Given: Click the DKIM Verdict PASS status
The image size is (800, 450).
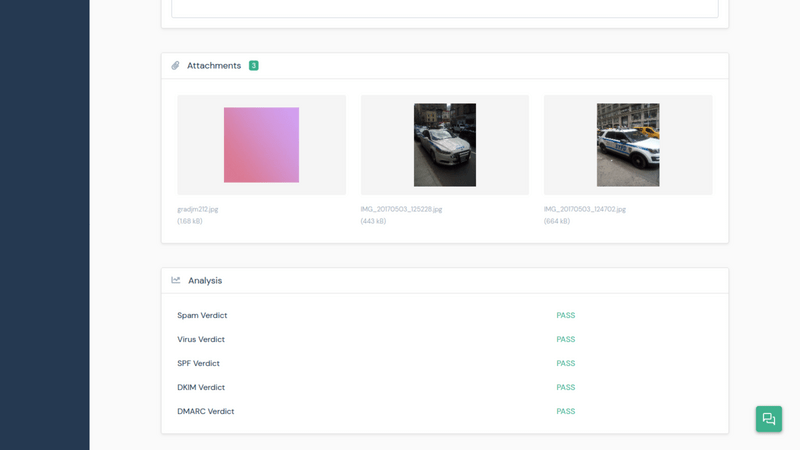Looking at the screenshot, I should (566, 387).
